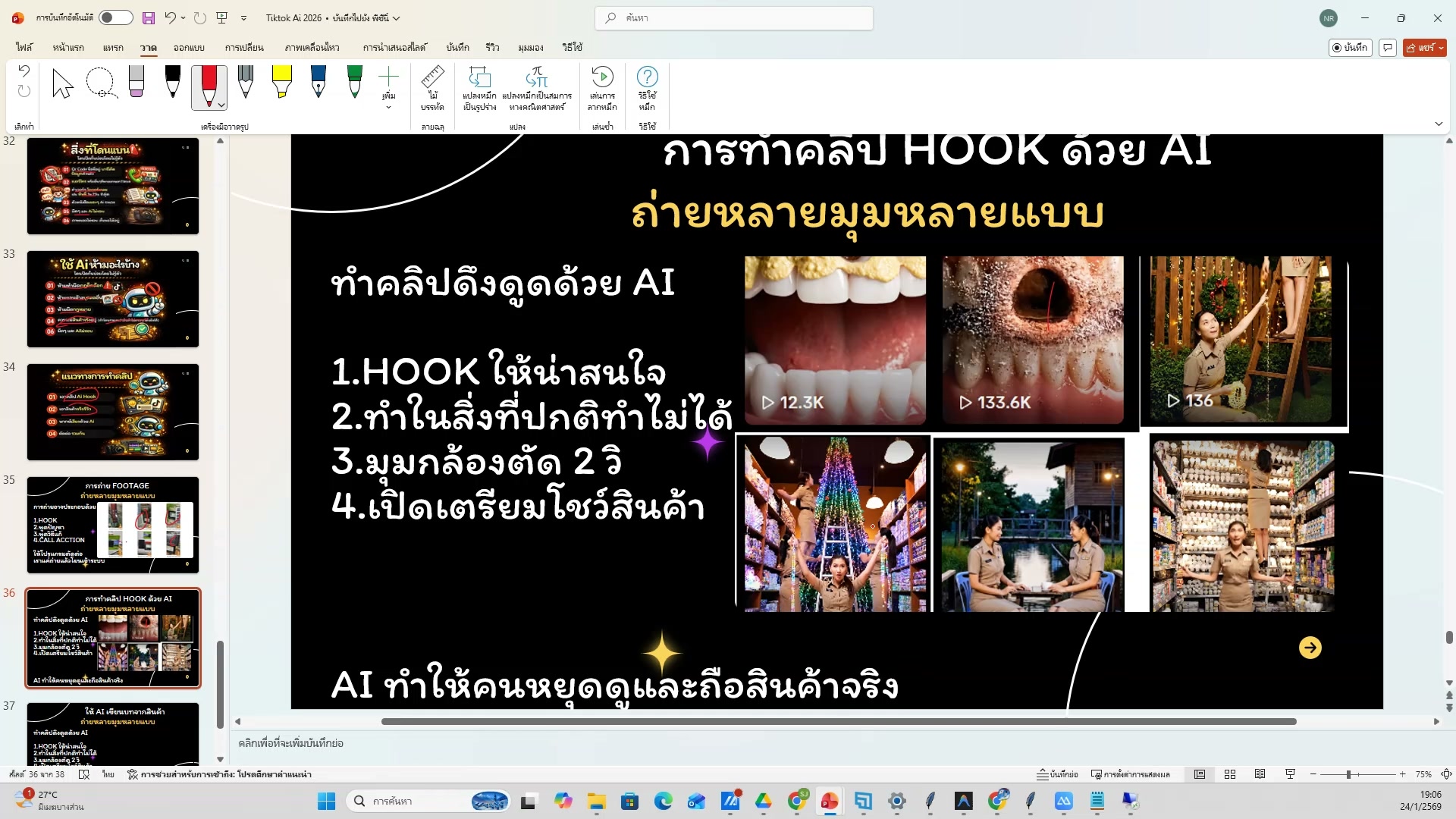Switch to the แทรก ribbon tab

112,47
